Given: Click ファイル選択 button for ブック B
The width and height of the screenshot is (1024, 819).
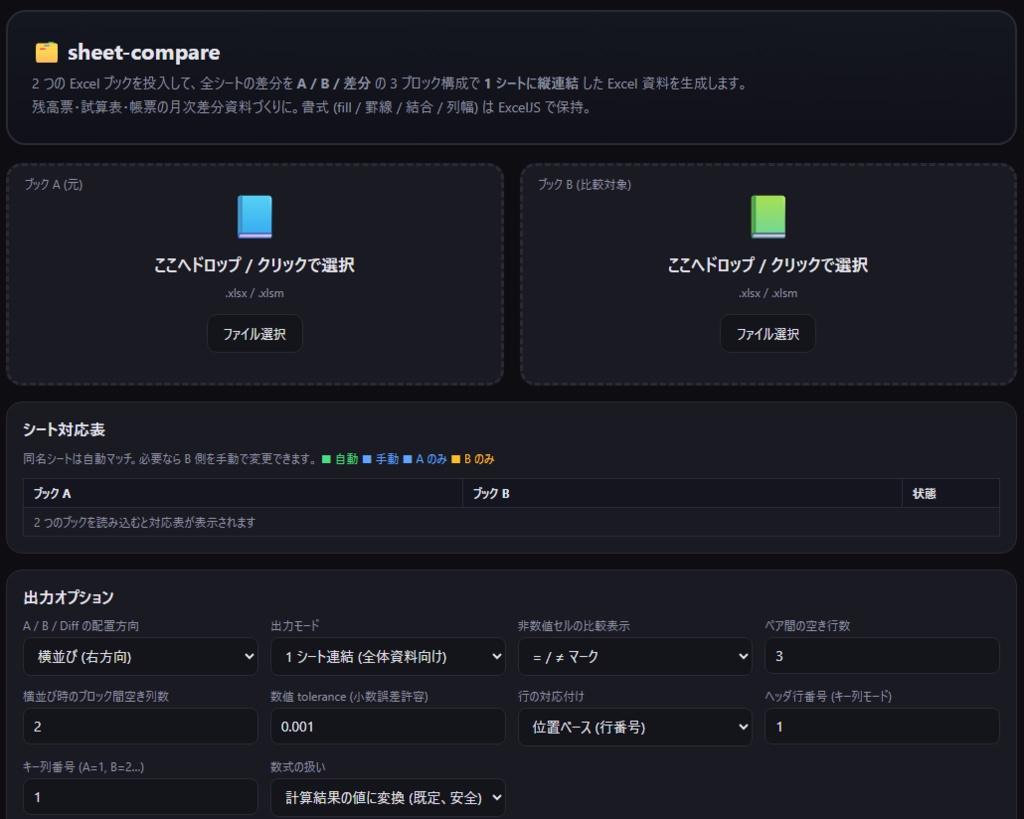Looking at the screenshot, I should 769,334.
